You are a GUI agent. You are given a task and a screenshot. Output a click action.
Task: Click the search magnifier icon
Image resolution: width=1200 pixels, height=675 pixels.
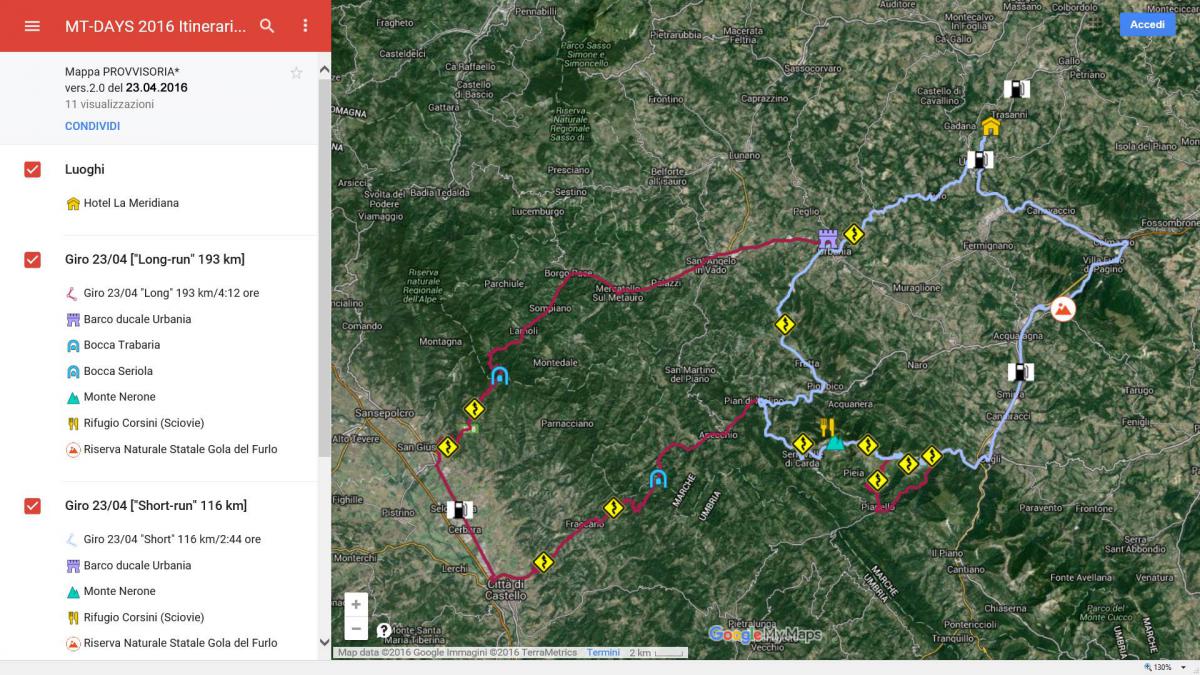(x=267, y=26)
